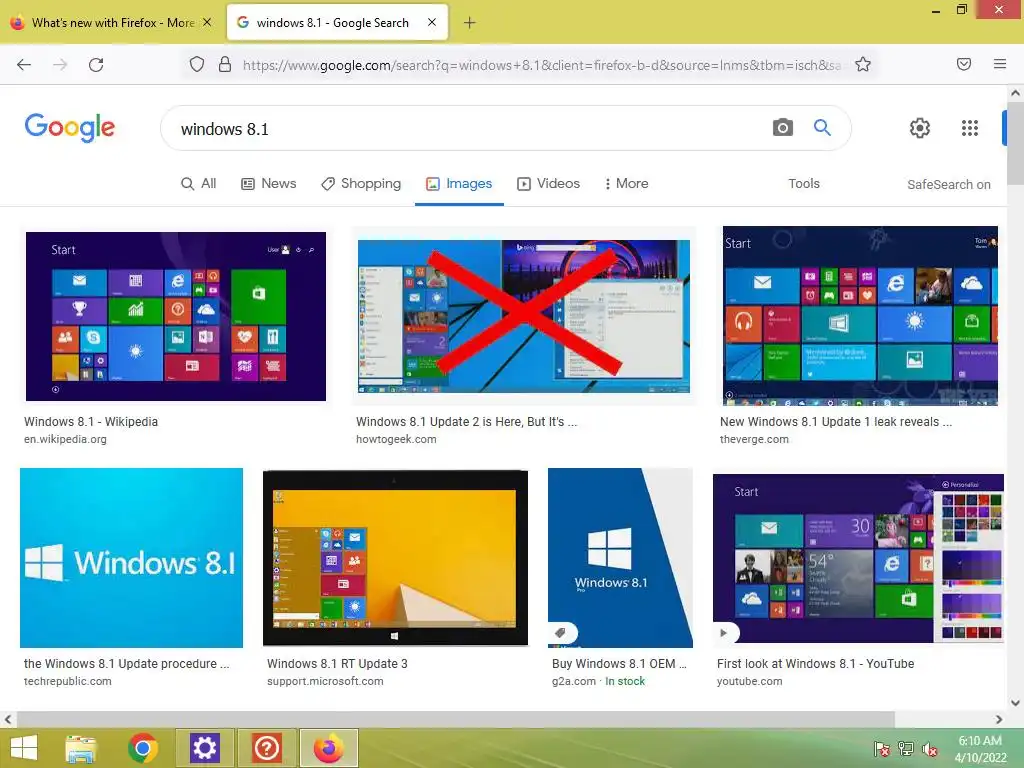1024x768 pixels.
Task: Click the Tools button
Action: [804, 184]
